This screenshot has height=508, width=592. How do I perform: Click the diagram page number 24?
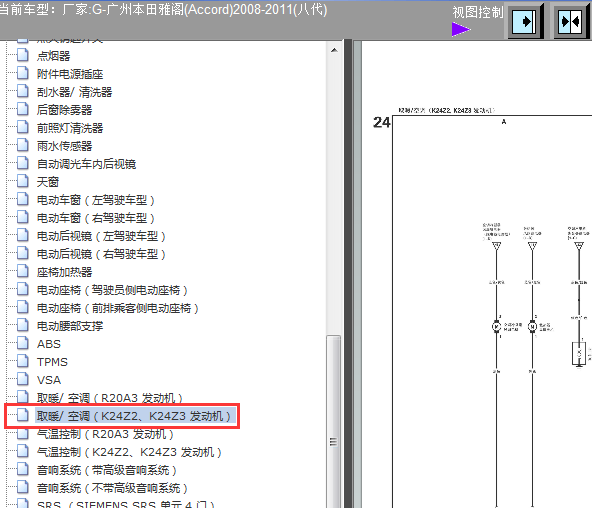[x=381, y=122]
